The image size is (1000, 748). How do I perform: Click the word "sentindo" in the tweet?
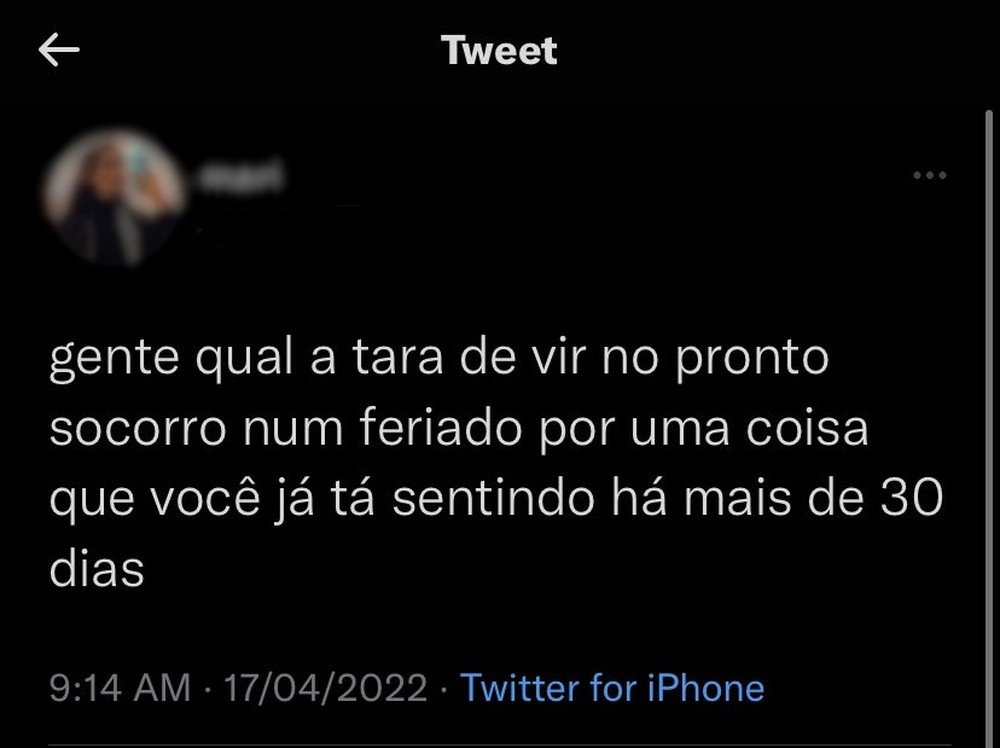point(494,497)
